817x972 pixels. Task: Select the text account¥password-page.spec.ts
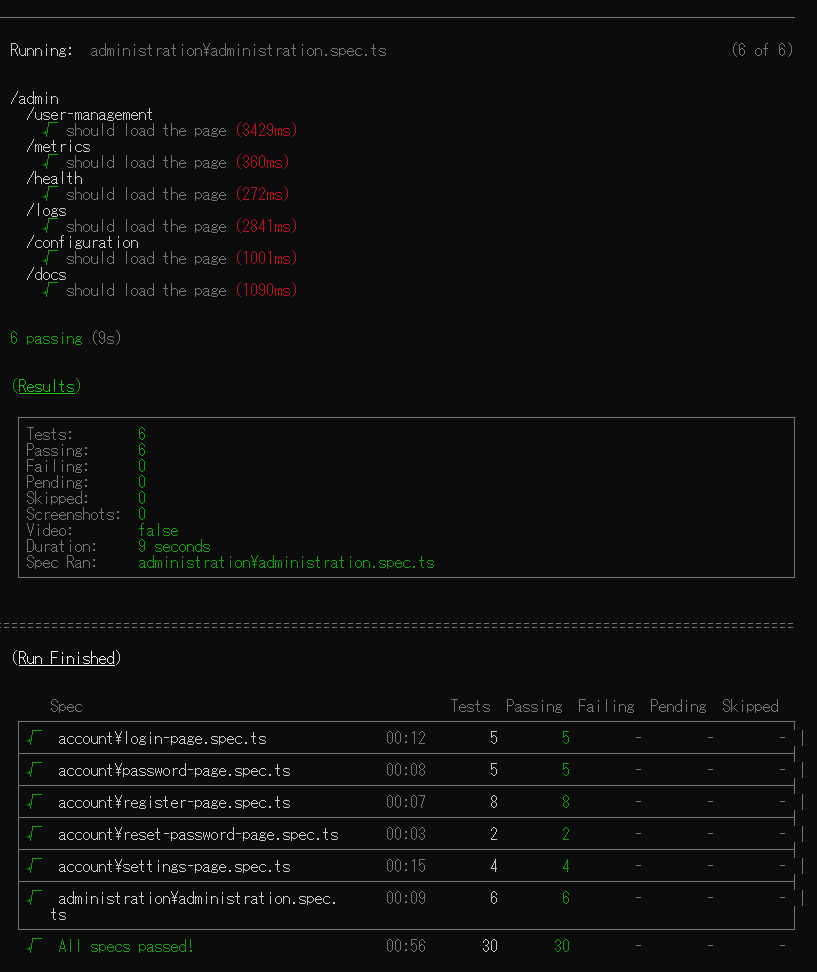174,771
